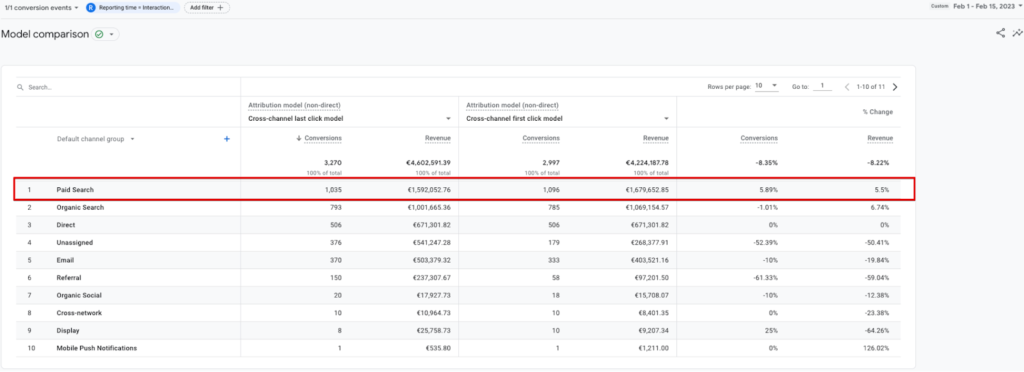The width and height of the screenshot is (1024, 372).
Task: Click the Model comparison title
Action: (x=45, y=35)
